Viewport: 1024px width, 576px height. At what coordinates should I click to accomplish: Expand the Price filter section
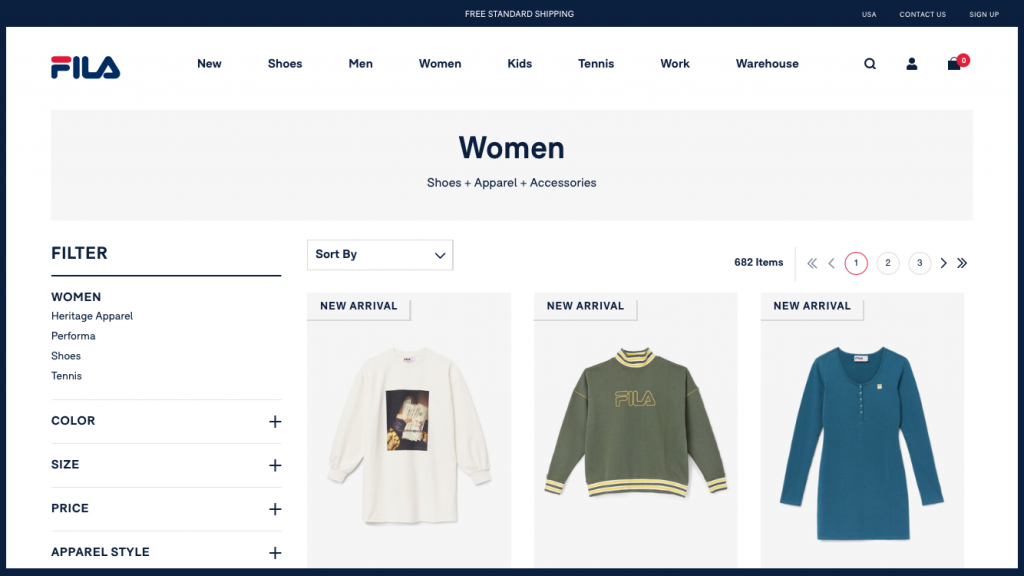[x=275, y=509]
